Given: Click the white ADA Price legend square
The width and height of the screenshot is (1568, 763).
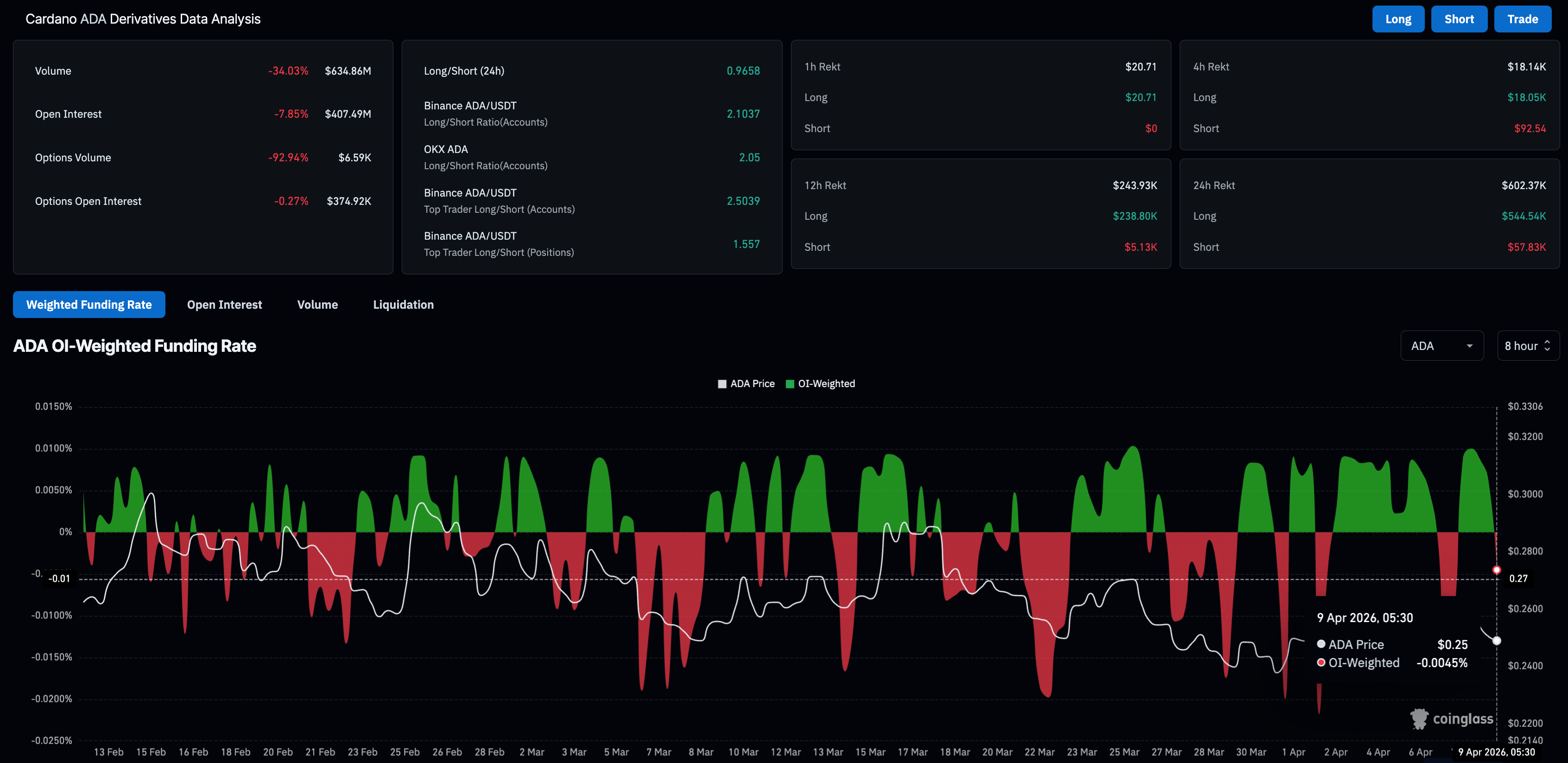Looking at the screenshot, I should click(722, 384).
